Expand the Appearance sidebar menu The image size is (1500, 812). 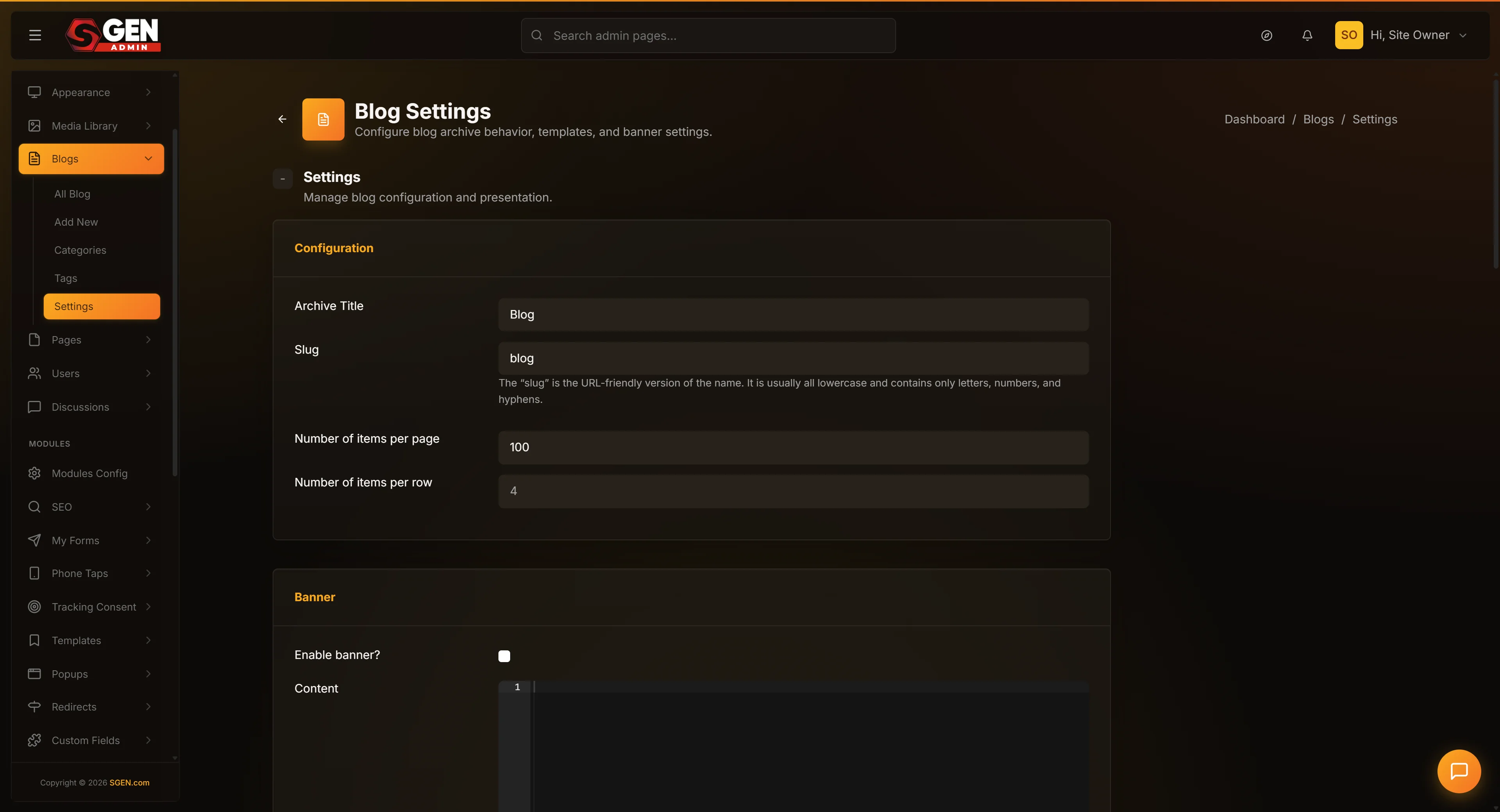91,92
